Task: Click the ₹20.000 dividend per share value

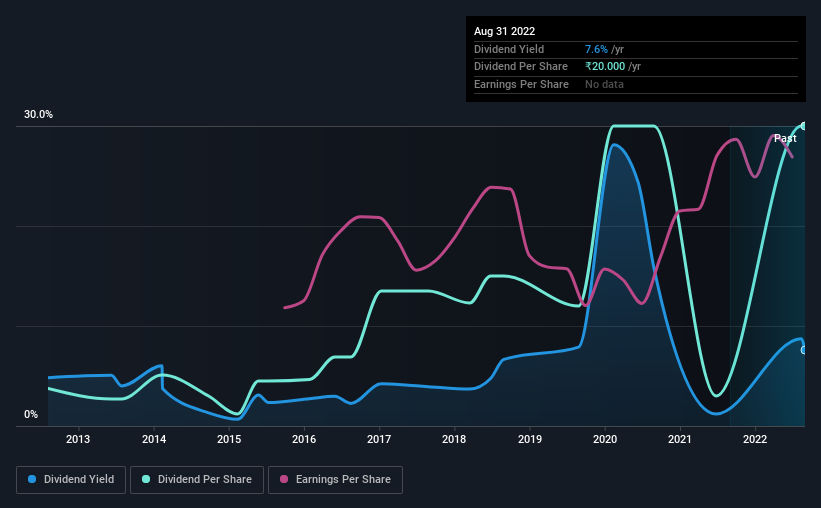Action: [x=605, y=67]
